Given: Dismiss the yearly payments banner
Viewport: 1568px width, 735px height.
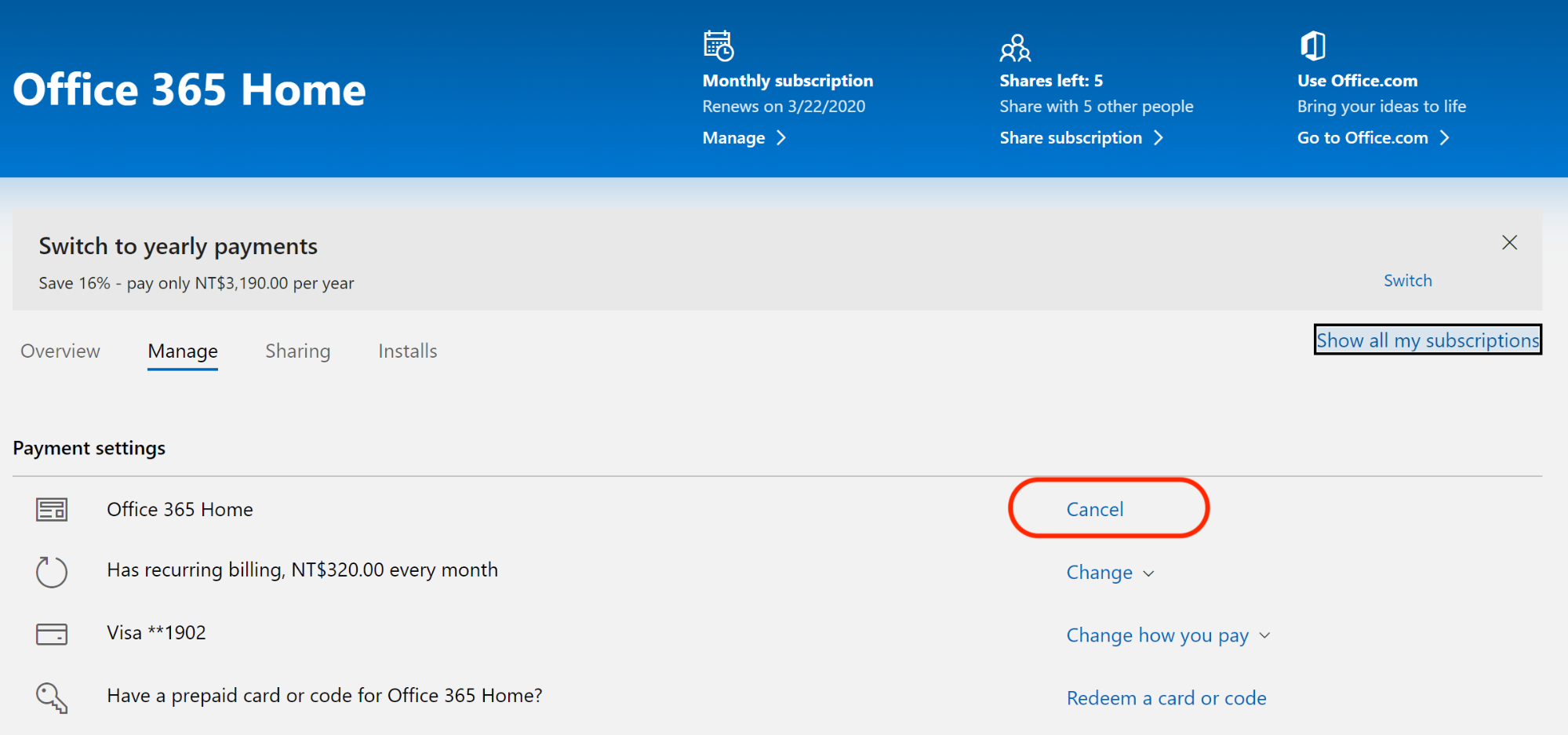Looking at the screenshot, I should tap(1509, 243).
